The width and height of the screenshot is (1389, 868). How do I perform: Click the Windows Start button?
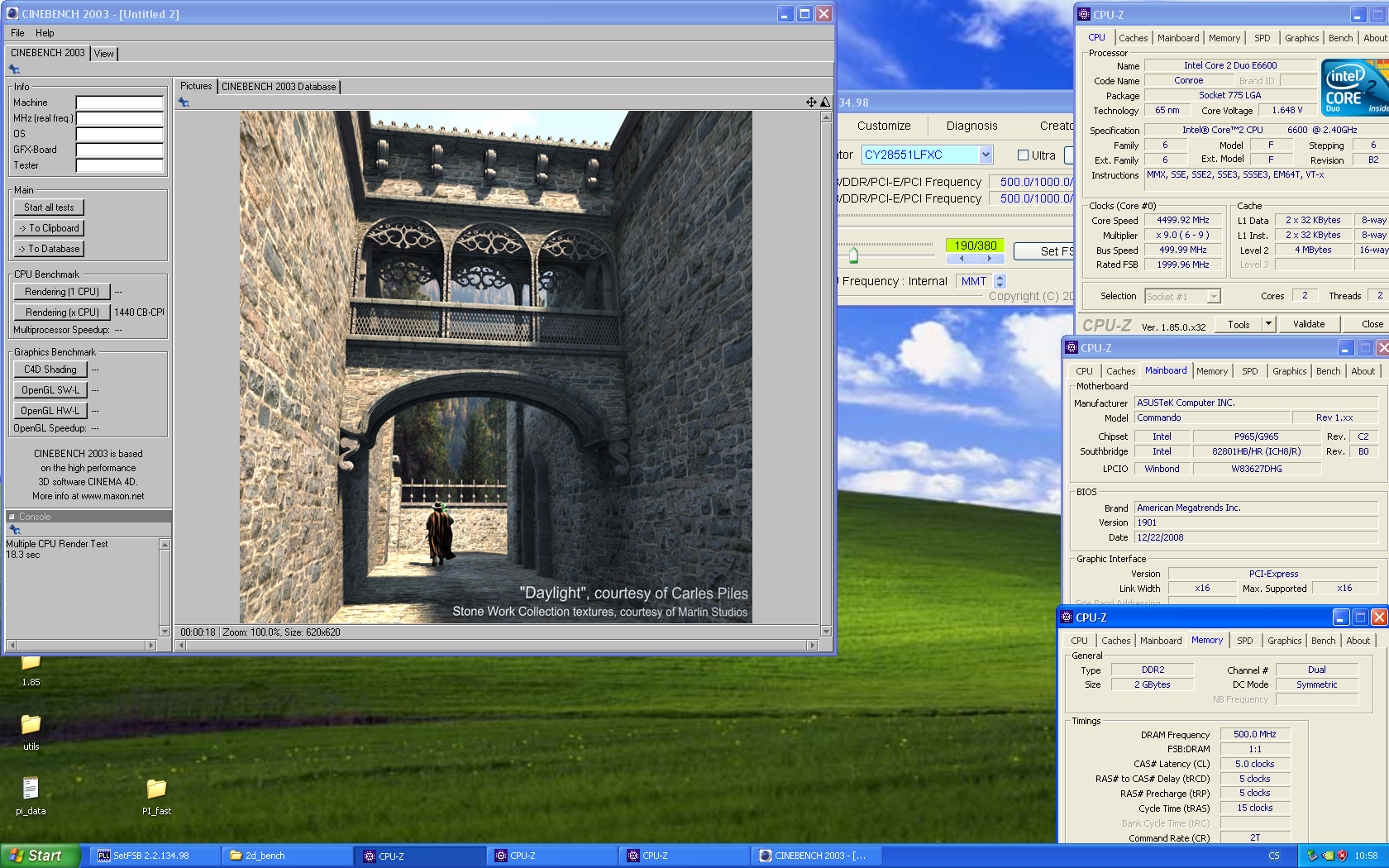40,856
